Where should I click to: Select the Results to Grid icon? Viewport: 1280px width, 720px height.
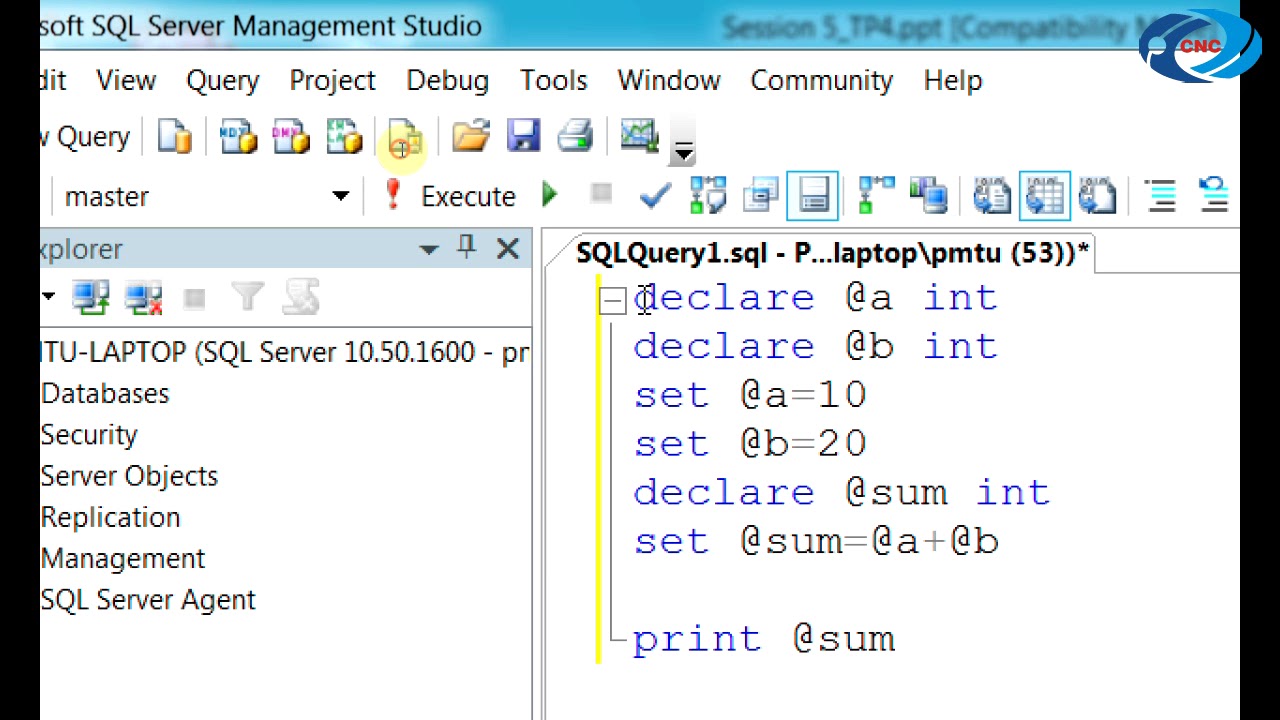(x=1045, y=196)
